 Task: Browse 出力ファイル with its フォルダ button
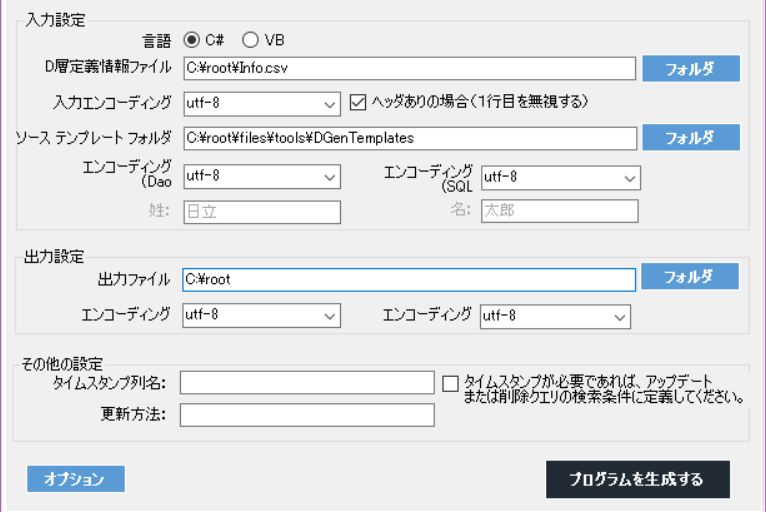pyautogui.click(x=690, y=277)
